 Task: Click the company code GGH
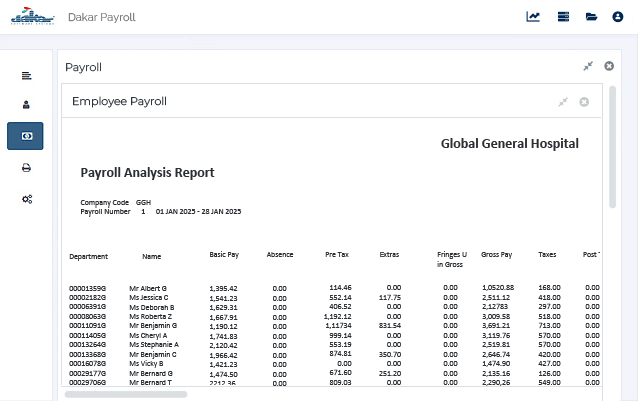point(143,203)
